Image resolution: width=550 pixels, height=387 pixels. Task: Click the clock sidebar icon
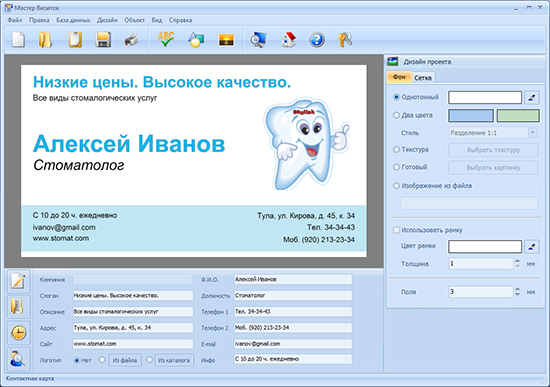point(18,332)
